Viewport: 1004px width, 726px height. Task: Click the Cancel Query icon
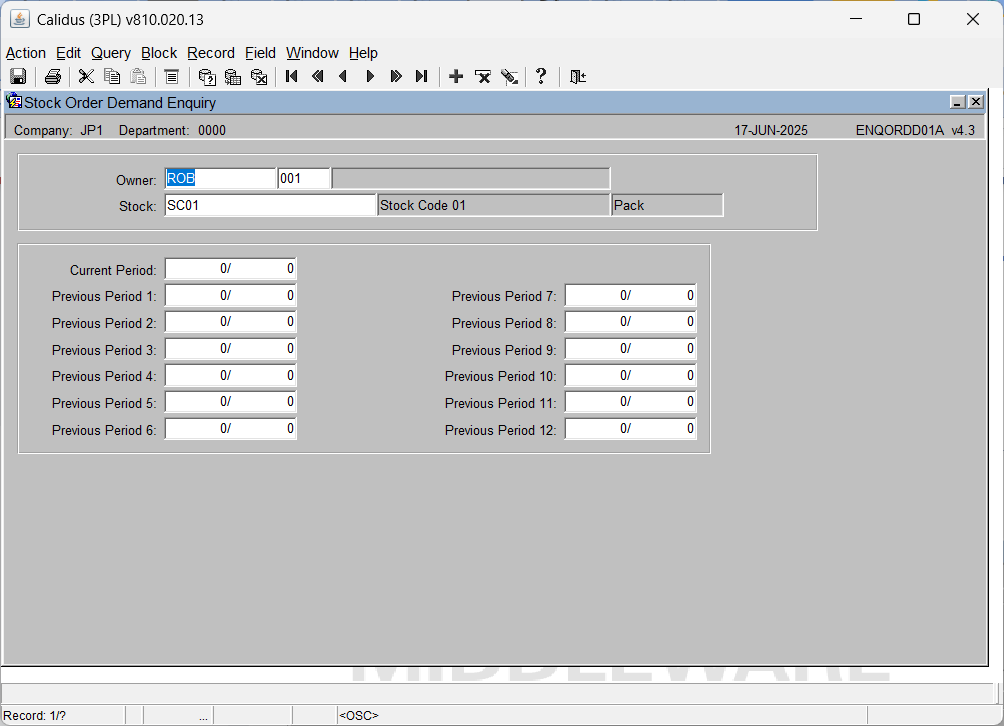coord(259,77)
